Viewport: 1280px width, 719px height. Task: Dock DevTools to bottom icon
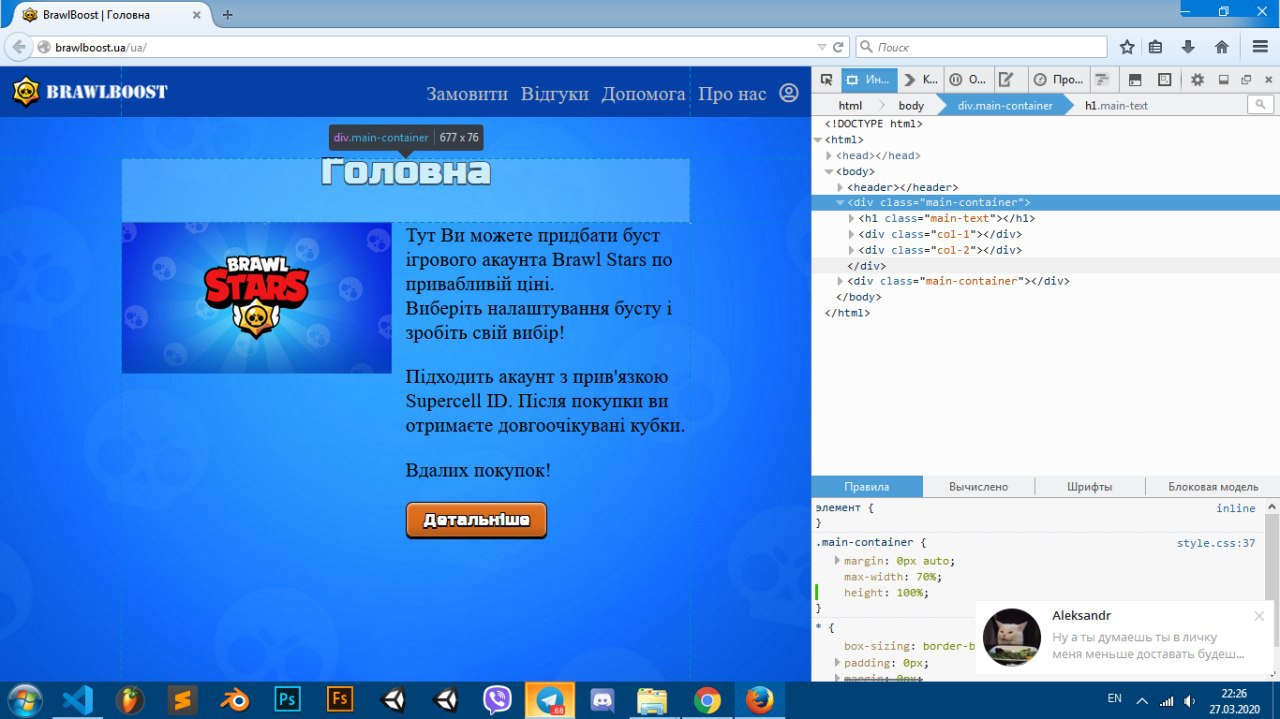(x=1223, y=80)
